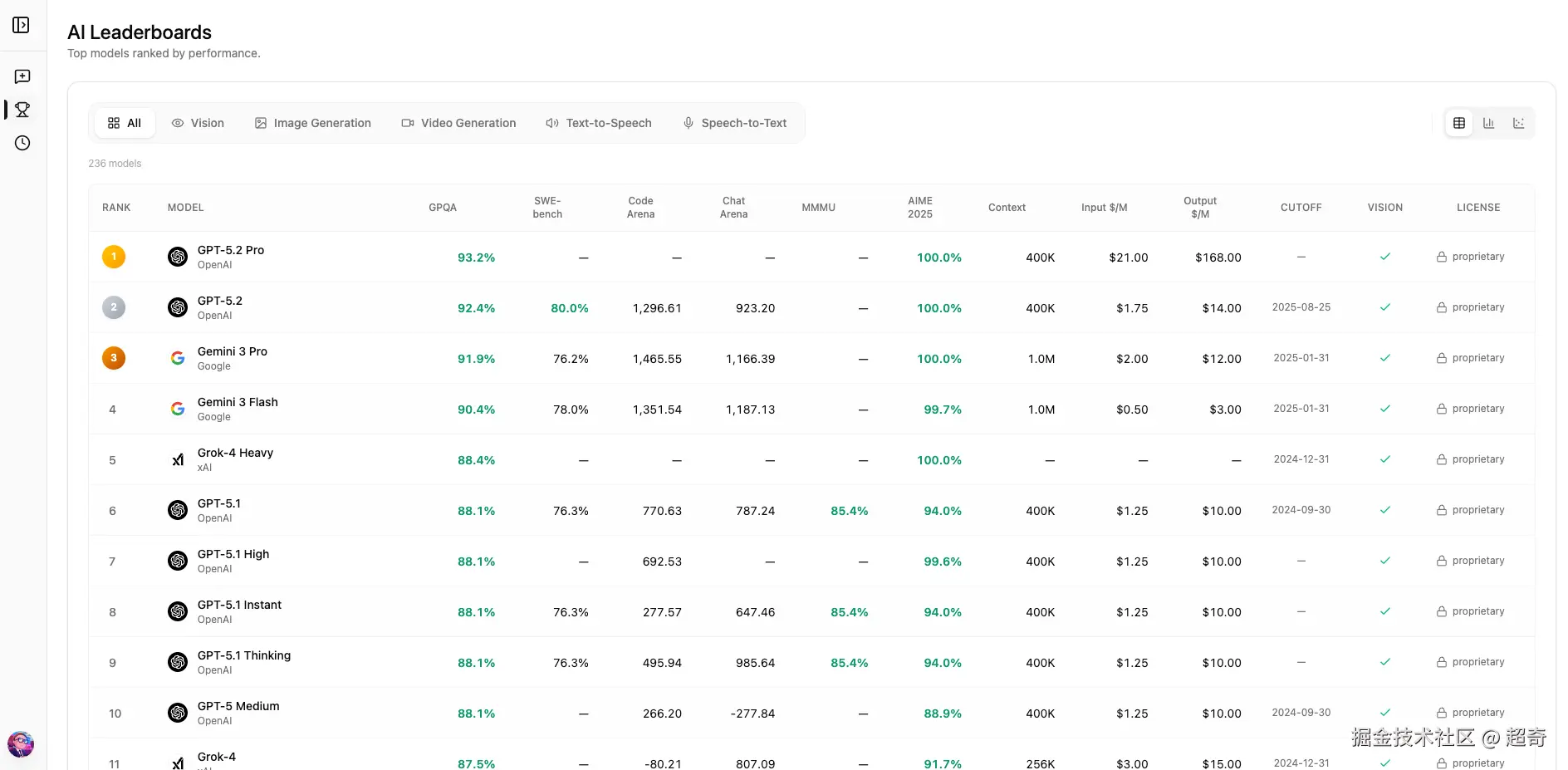1568x770 pixels.
Task: Click the xAI logo beside Grok-4 Heavy
Action: tap(178, 459)
